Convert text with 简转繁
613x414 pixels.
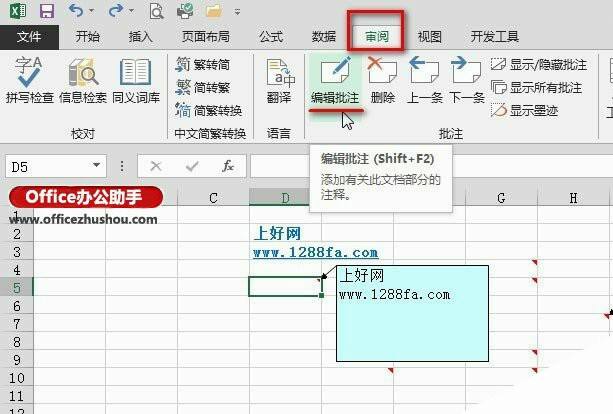pyautogui.click(x=203, y=88)
